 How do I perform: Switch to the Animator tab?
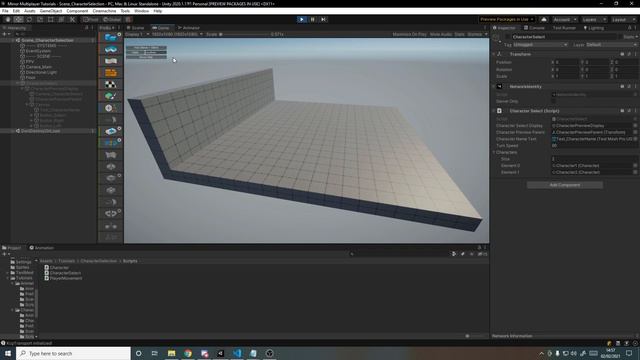(x=189, y=28)
